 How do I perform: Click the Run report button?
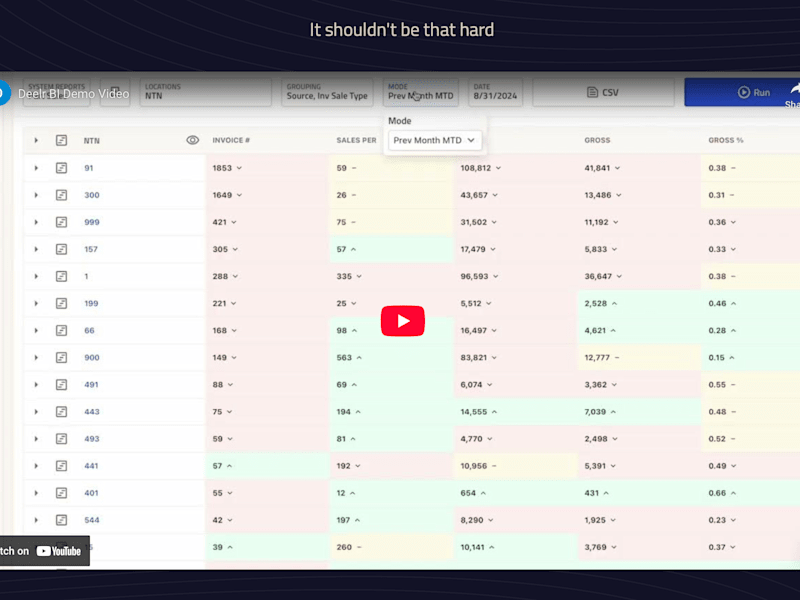(x=742, y=92)
